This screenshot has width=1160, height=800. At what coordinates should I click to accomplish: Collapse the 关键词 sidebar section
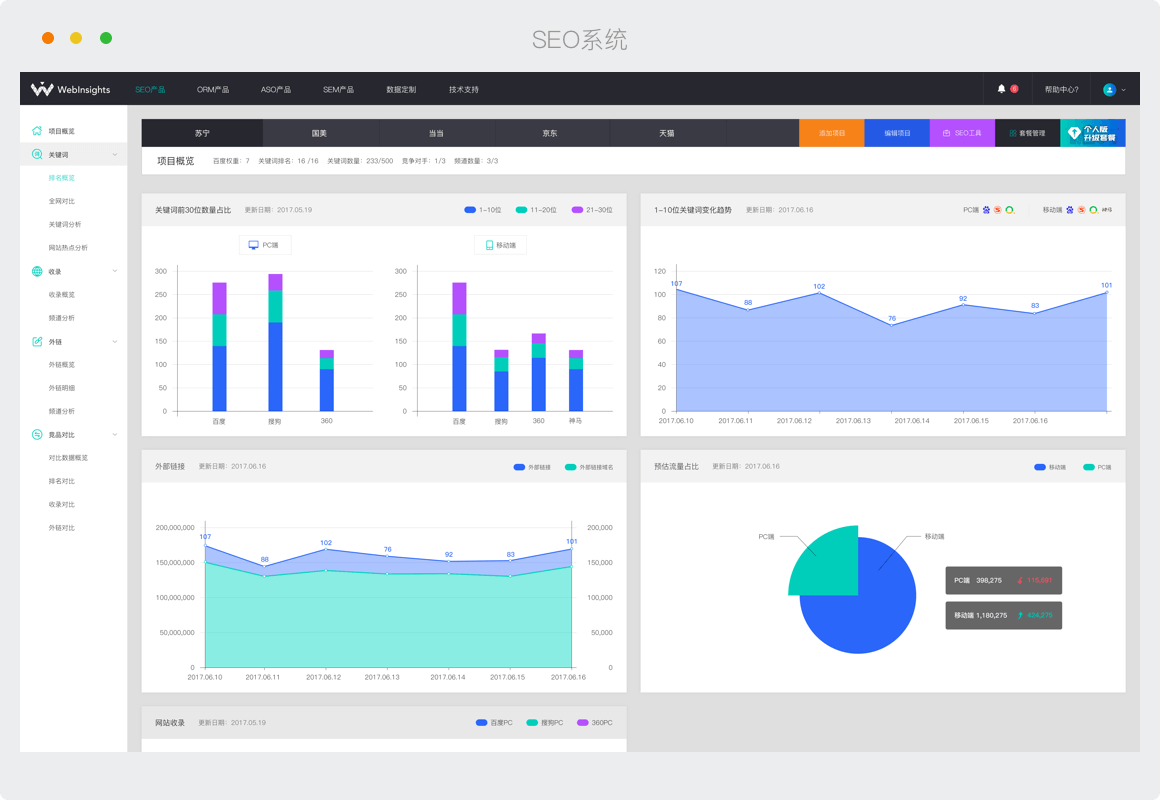115,155
